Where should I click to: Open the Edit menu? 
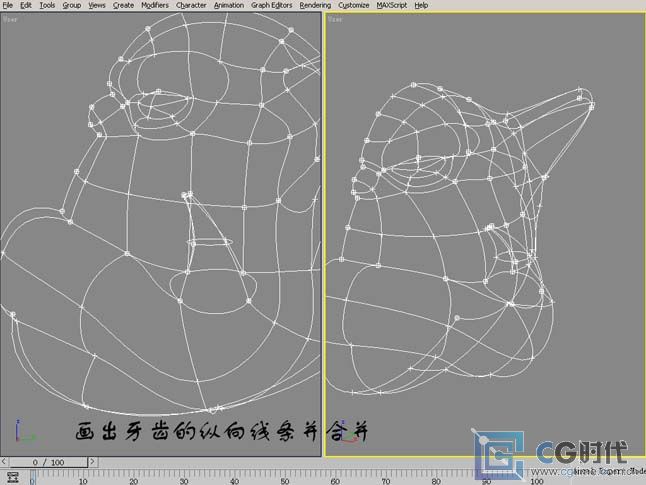tap(26, 5)
